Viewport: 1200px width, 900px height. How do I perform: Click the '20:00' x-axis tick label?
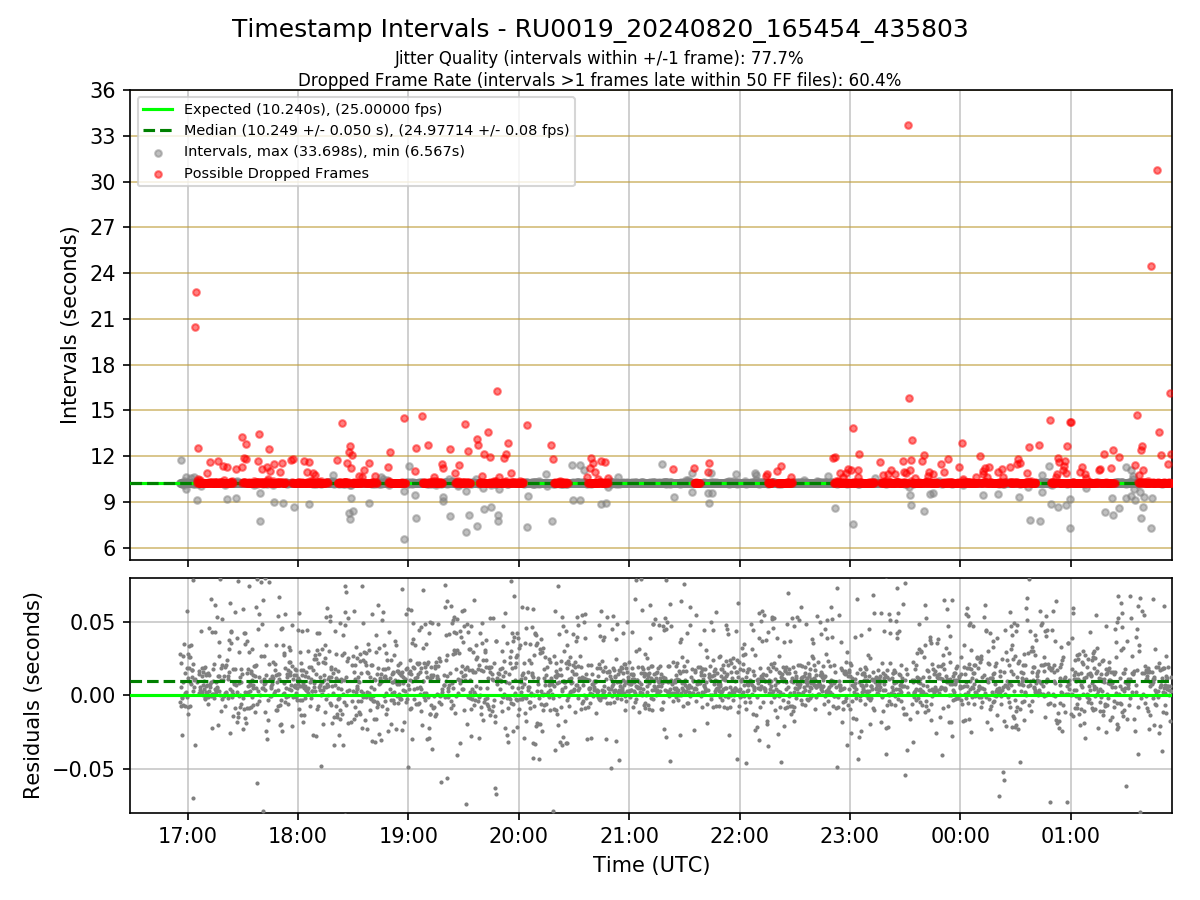click(519, 833)
